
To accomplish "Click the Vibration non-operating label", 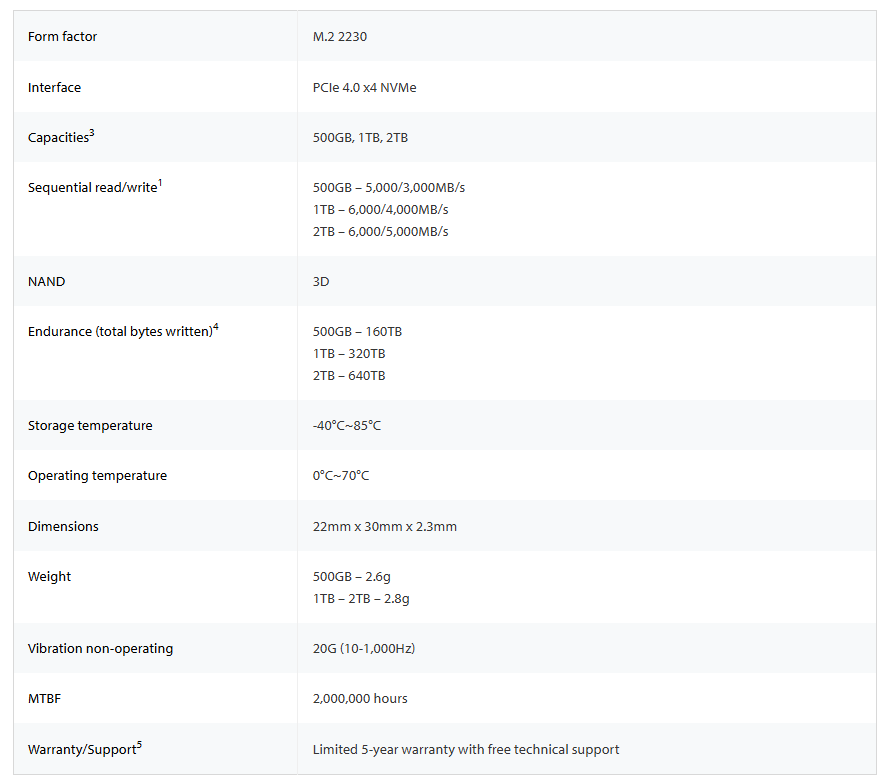I will pyautogui.click(x=101, y=648).
